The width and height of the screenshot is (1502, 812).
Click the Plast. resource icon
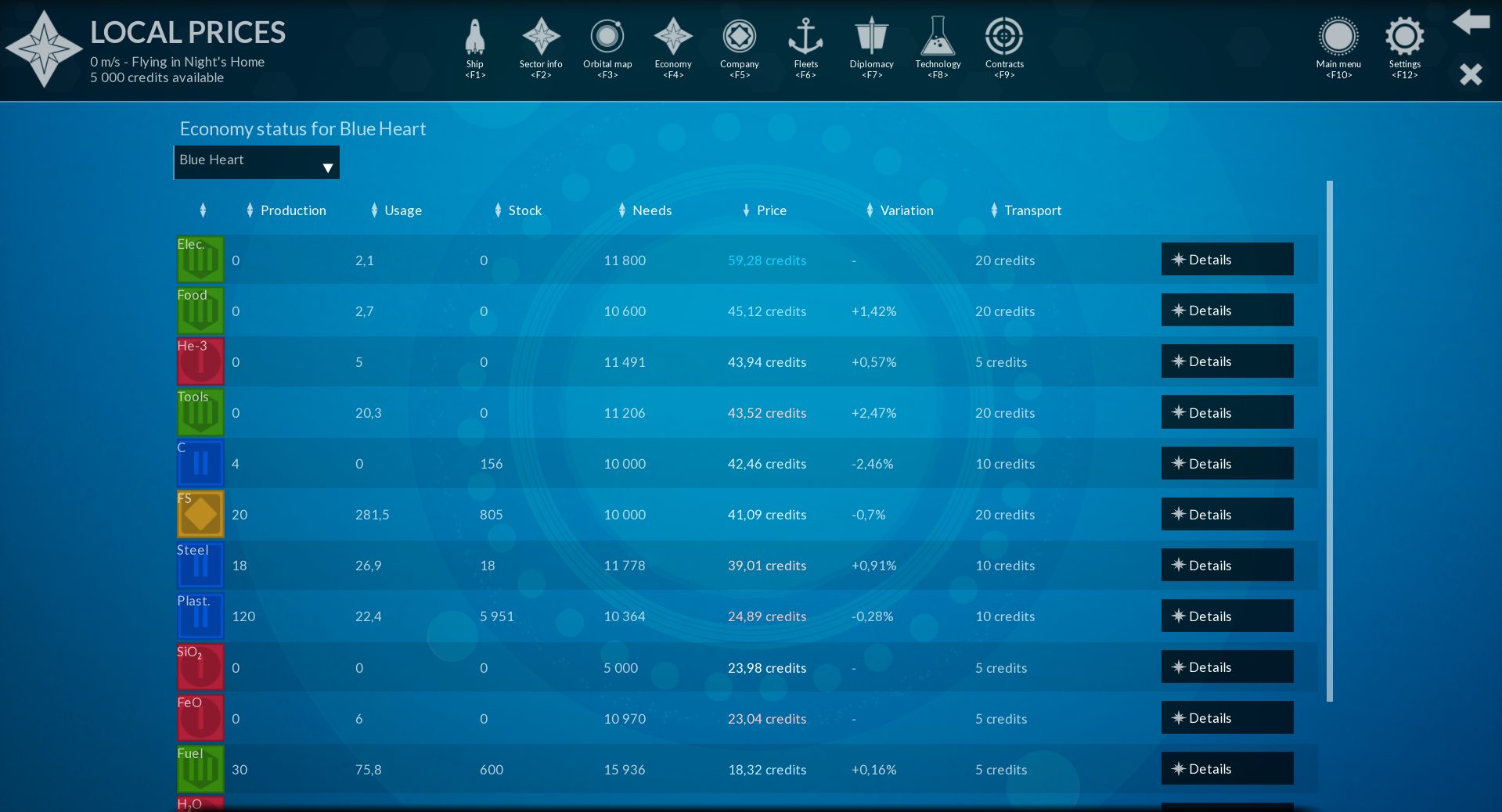pos(200,616)
